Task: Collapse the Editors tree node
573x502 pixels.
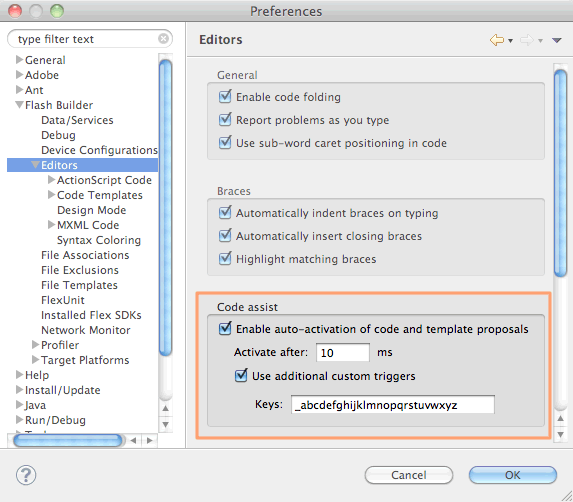Action: pos(35,165)
